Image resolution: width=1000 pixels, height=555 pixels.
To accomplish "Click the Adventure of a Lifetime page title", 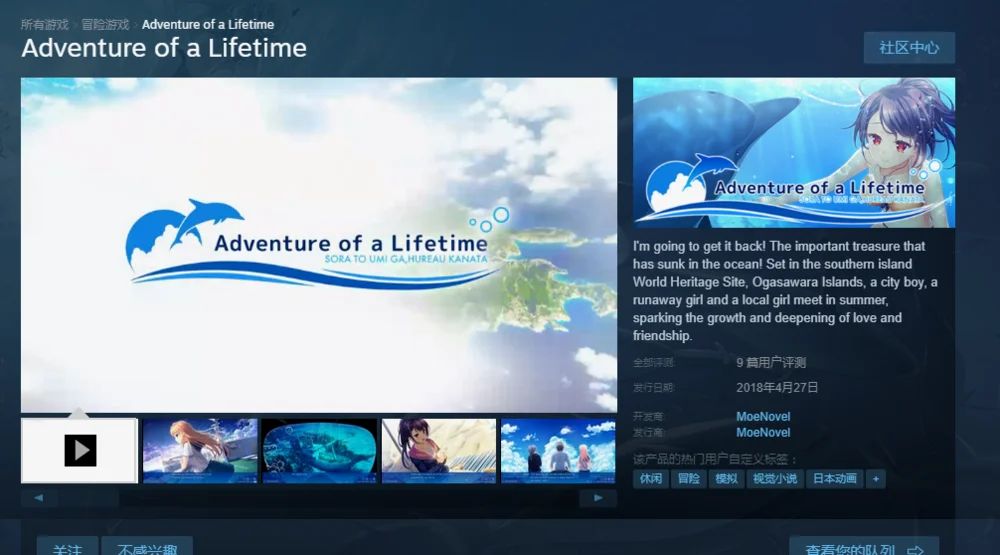I will (164, 48).
